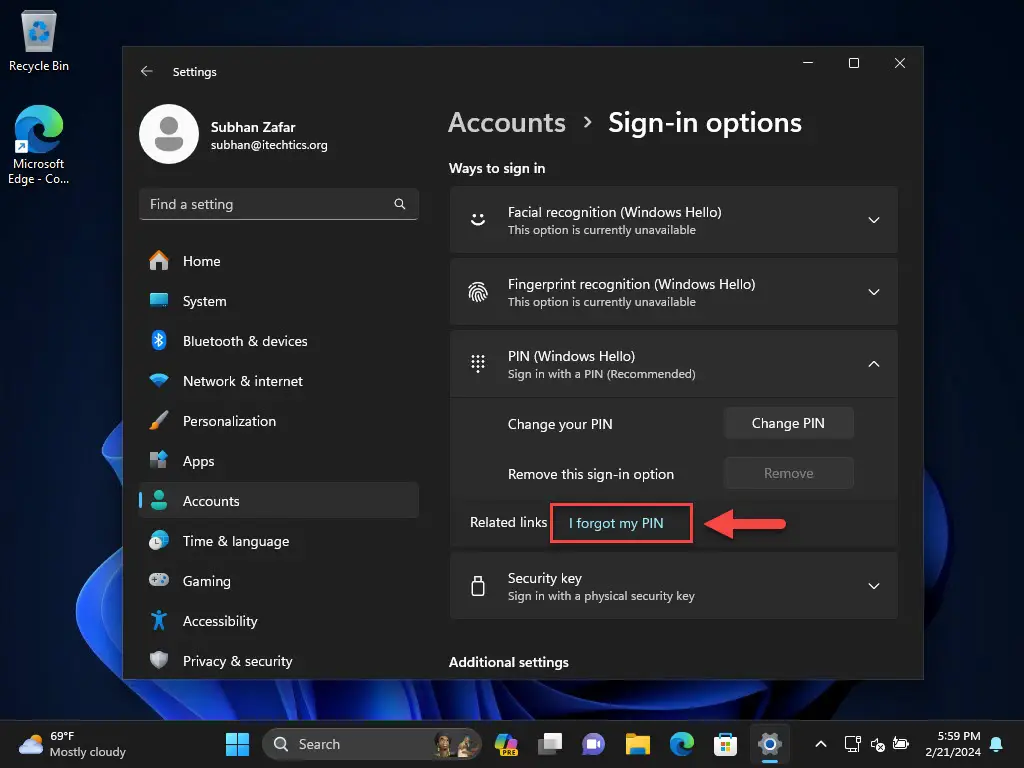The height and width of the screenshot is (768, 1024).
Task: Open the Teams chat taskbar icon
Action: coord(593,744)
